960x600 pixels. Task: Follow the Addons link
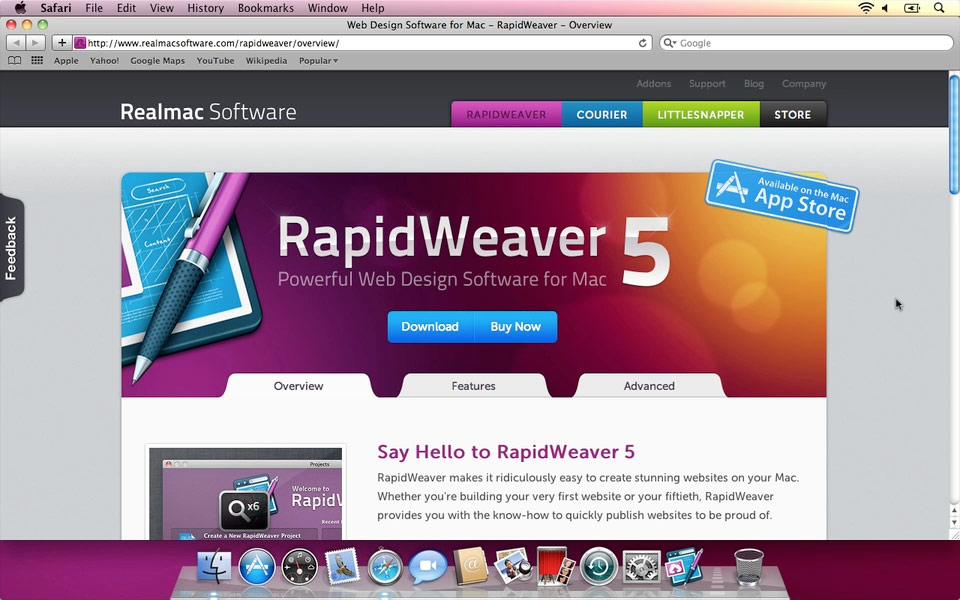(x=653, y=84)
